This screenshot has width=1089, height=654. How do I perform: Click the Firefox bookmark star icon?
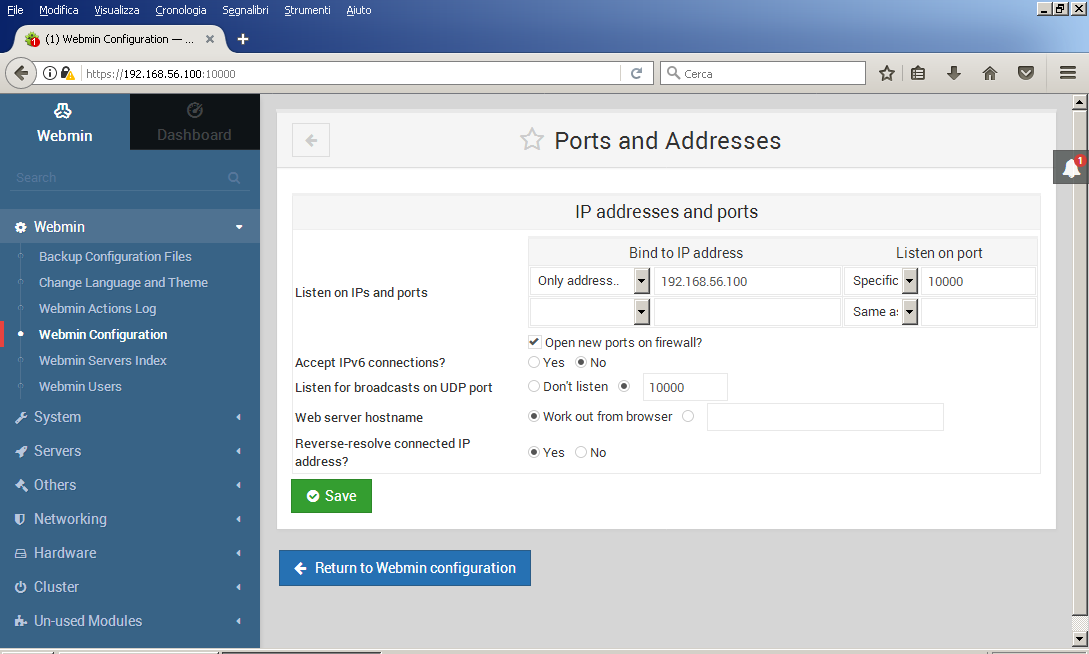(x=886, y=73)
